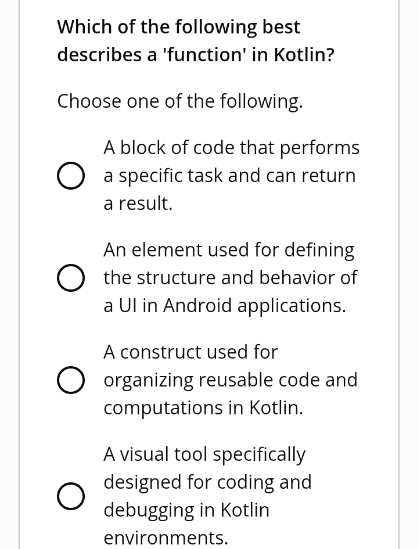418x549 pixels.
Task: Click the instruction 'Choose one of the following.'
Action: click(x=180, y=102)
